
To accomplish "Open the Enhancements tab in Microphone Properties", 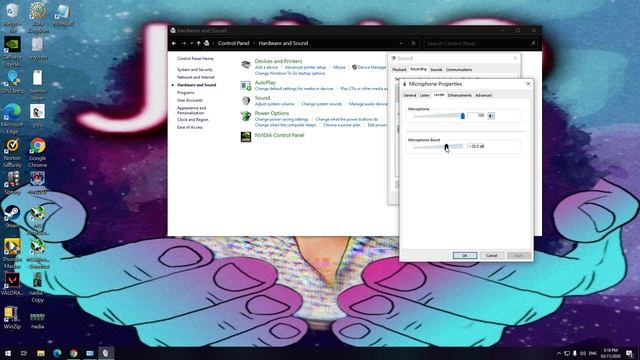I will (460, 95).
